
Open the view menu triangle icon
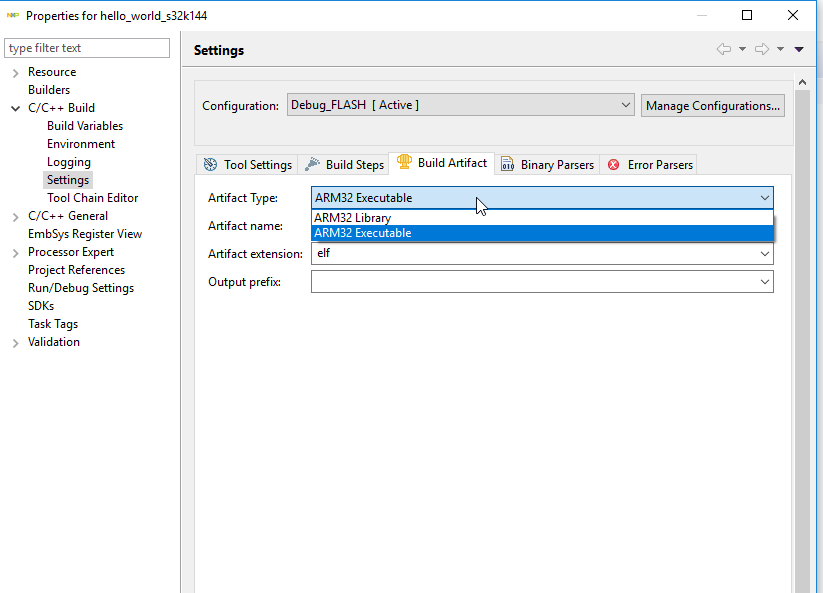pyautogui.click(x=799, y=49)
